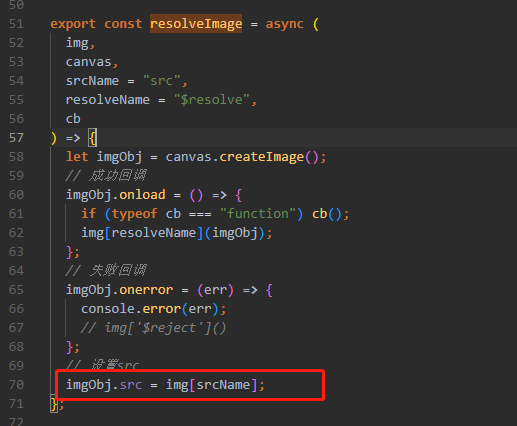517x426 pixels.
Task: Click the cb parameter on line 56
Action: [x=73, y=119]
